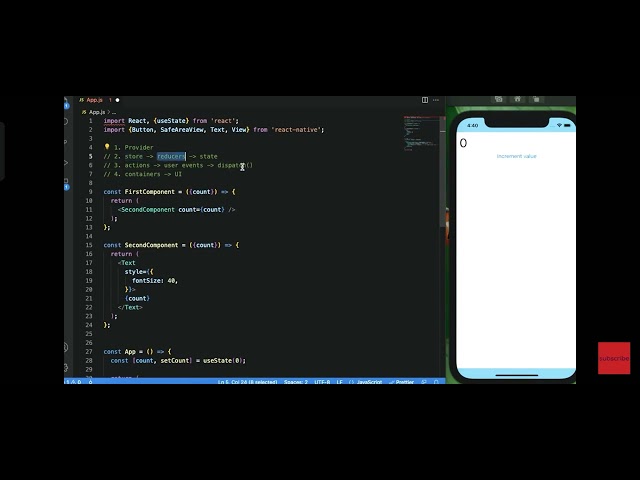Screen dimensions: 640x480
Task: Click "FirstComponent" on line 9
Action: pyautogui.click(x=149, y=192)
